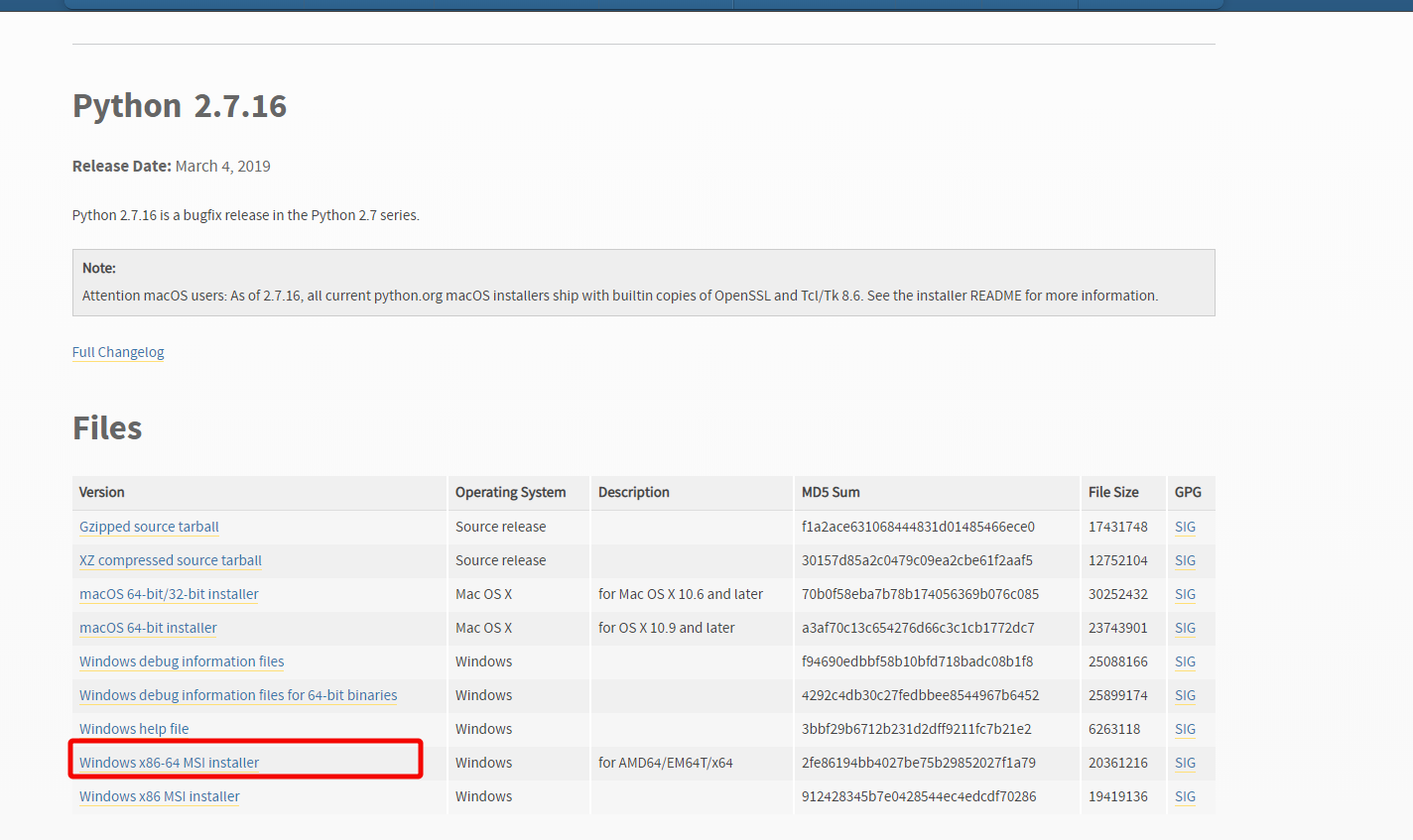Click the Version column header
The width and height of the screenshot is (1413, 840).
coord(101,492)
